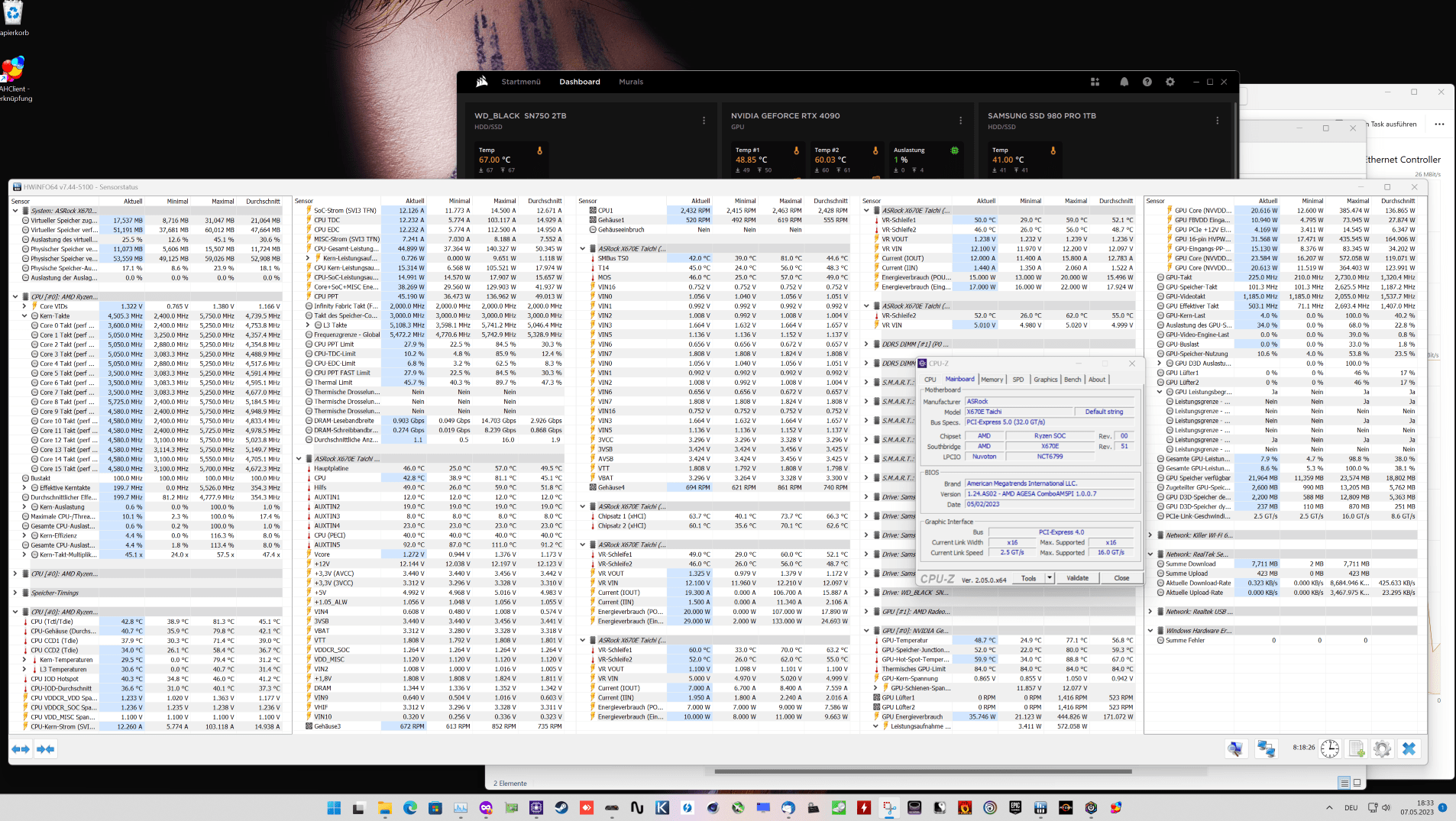Open the Startmenü tab in iCUE

pos(521,82)
